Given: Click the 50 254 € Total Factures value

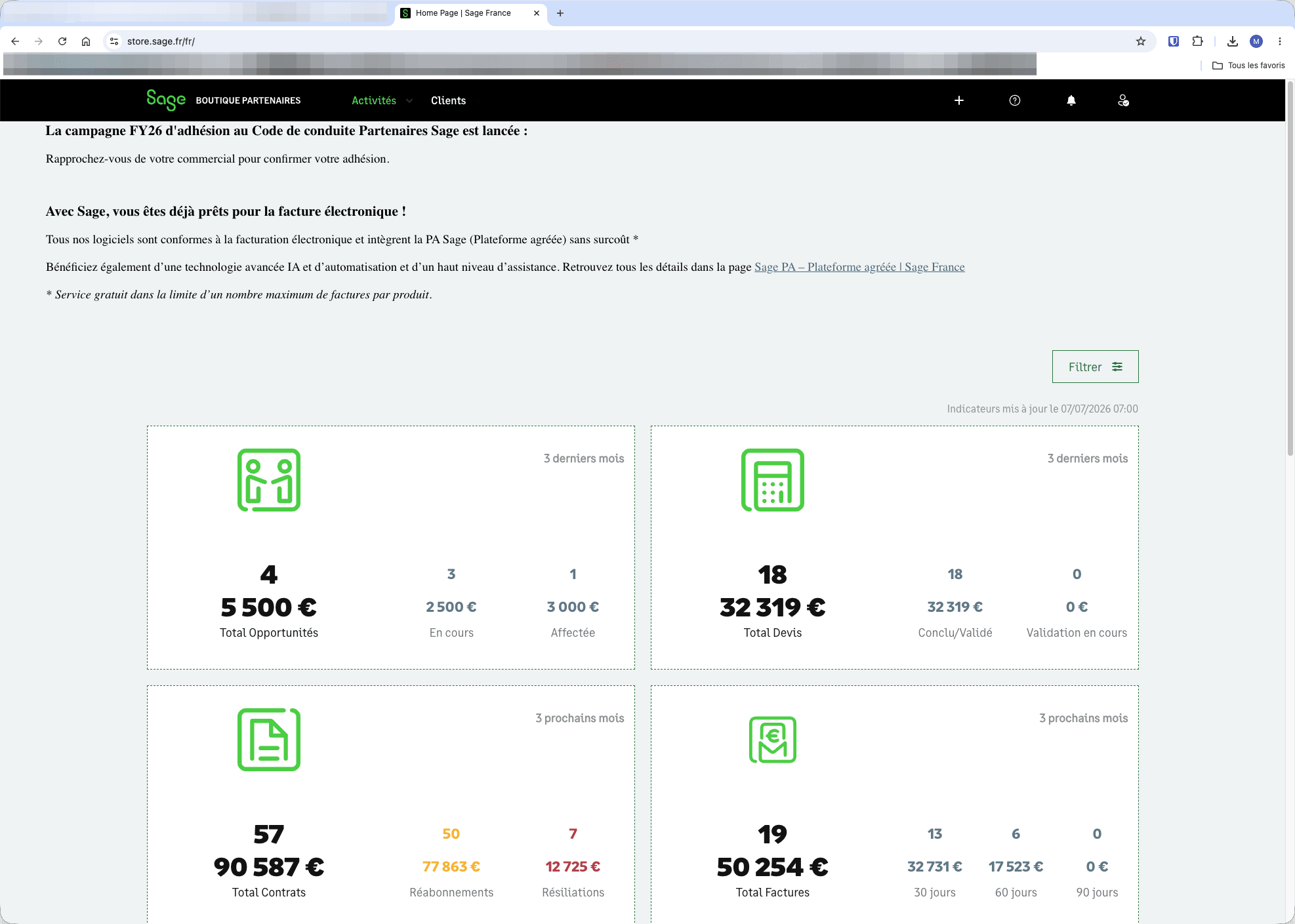Looking at the screenshot, I should point(773,867).
